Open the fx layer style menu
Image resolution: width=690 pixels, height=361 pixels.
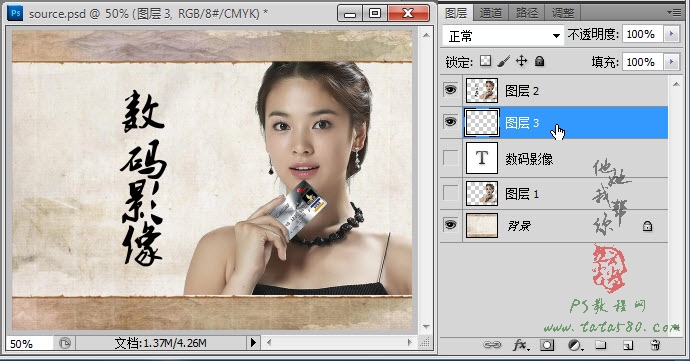point(521,345)
